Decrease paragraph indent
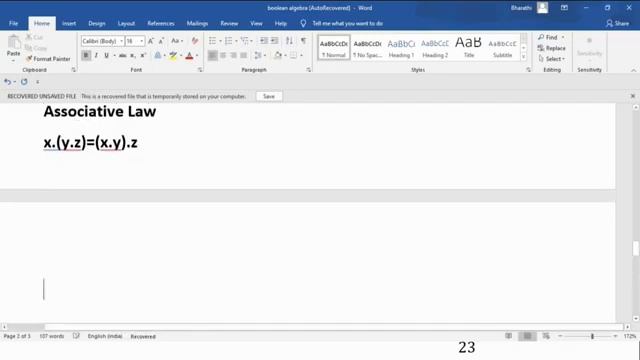The height and width of the screenshot is (360, 640). (264, 40)
